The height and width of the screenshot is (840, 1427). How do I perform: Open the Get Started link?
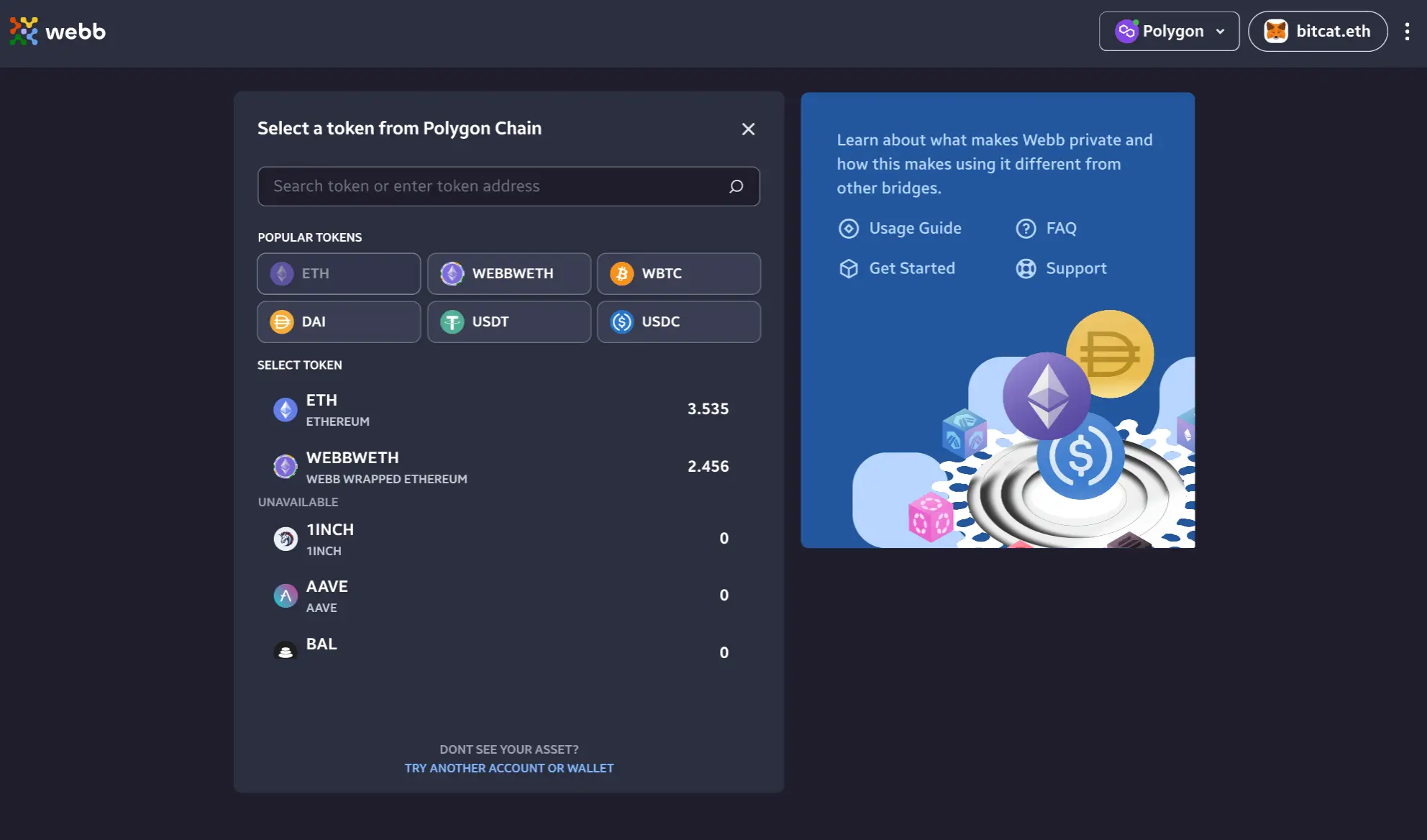[897, 268]
